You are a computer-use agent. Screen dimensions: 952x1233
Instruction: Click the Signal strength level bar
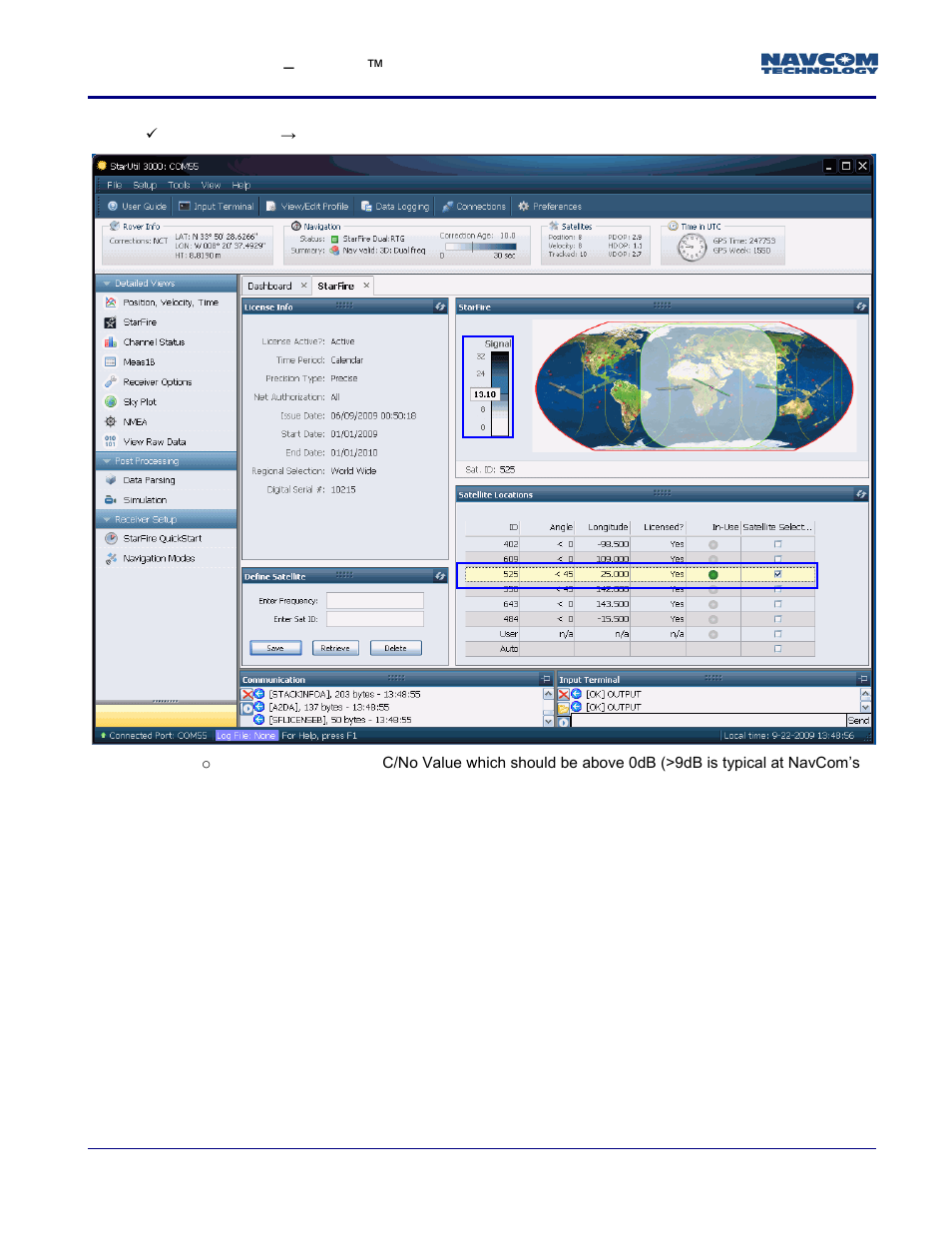[x=500, y=393]
